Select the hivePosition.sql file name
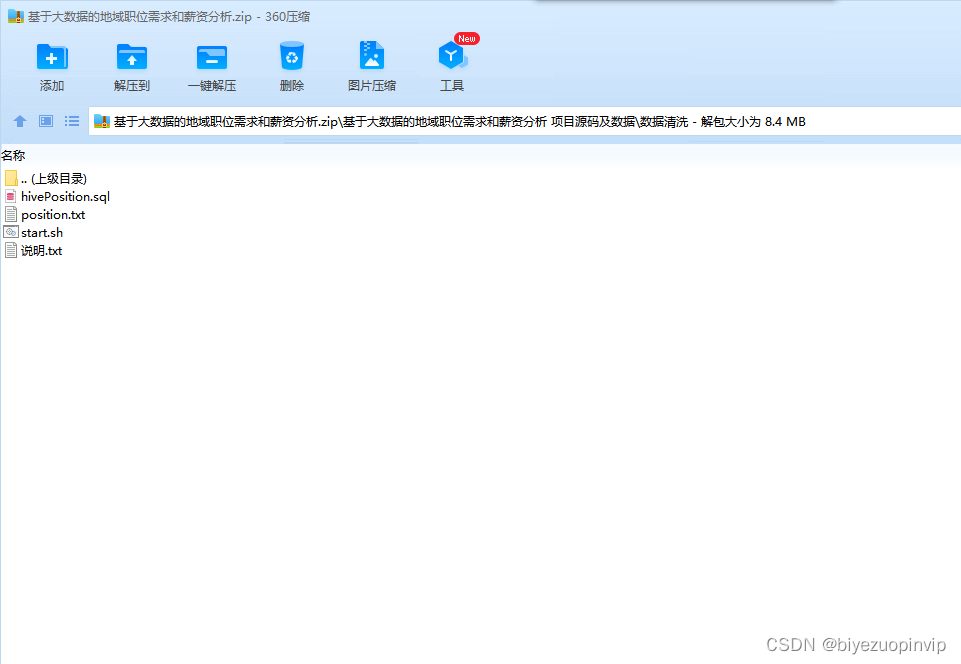The width and height of the screenshot is (961, 664). coord(66,197)
